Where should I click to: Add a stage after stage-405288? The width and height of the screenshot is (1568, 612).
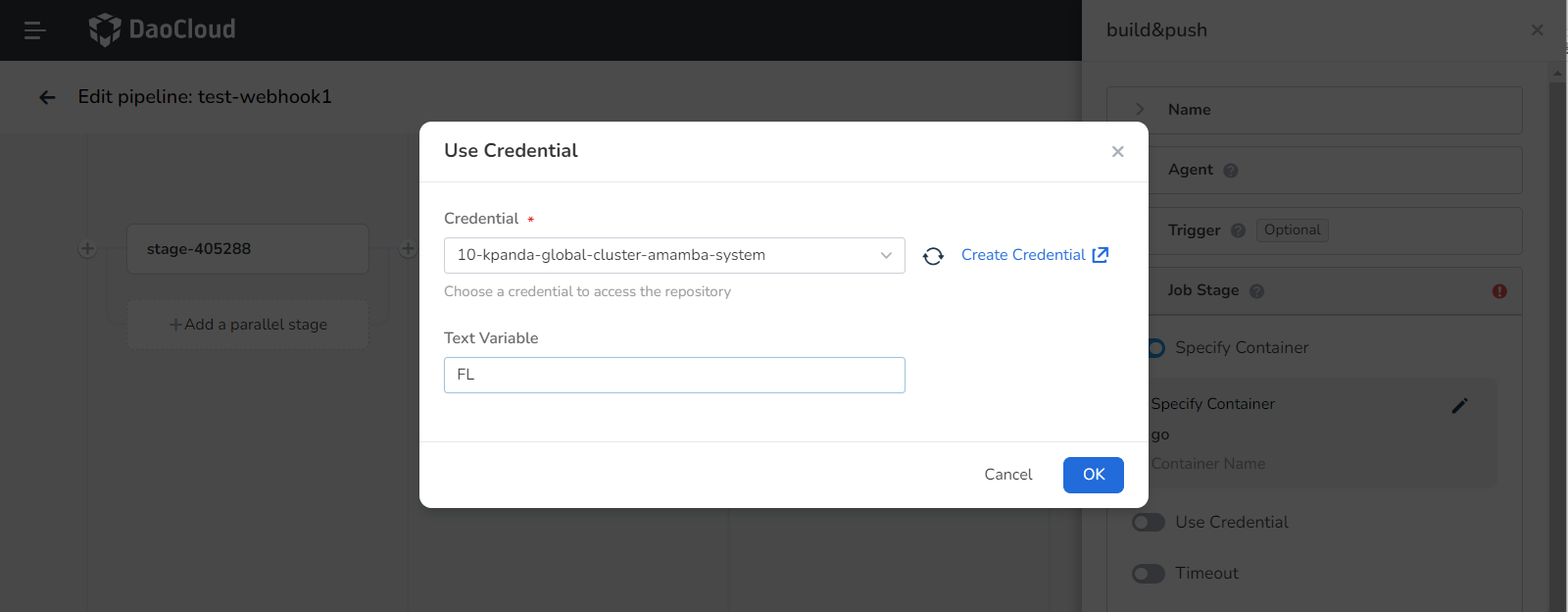pos(409,249)
